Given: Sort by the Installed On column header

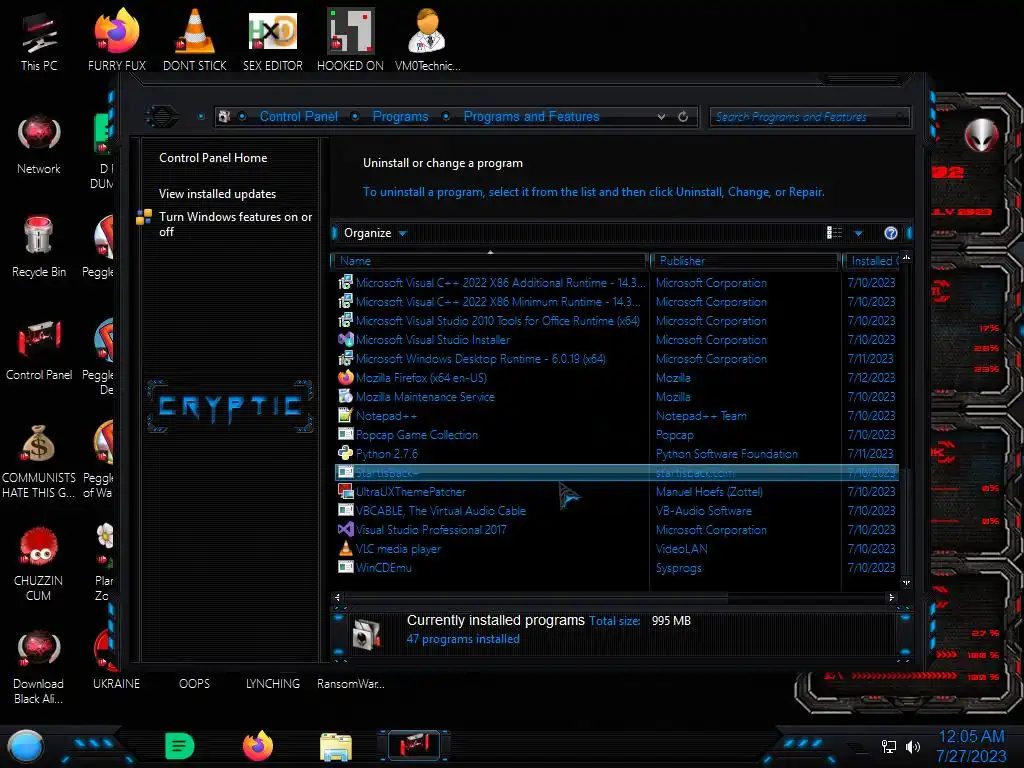Looking at the screenshot, I should pos(871,261).
